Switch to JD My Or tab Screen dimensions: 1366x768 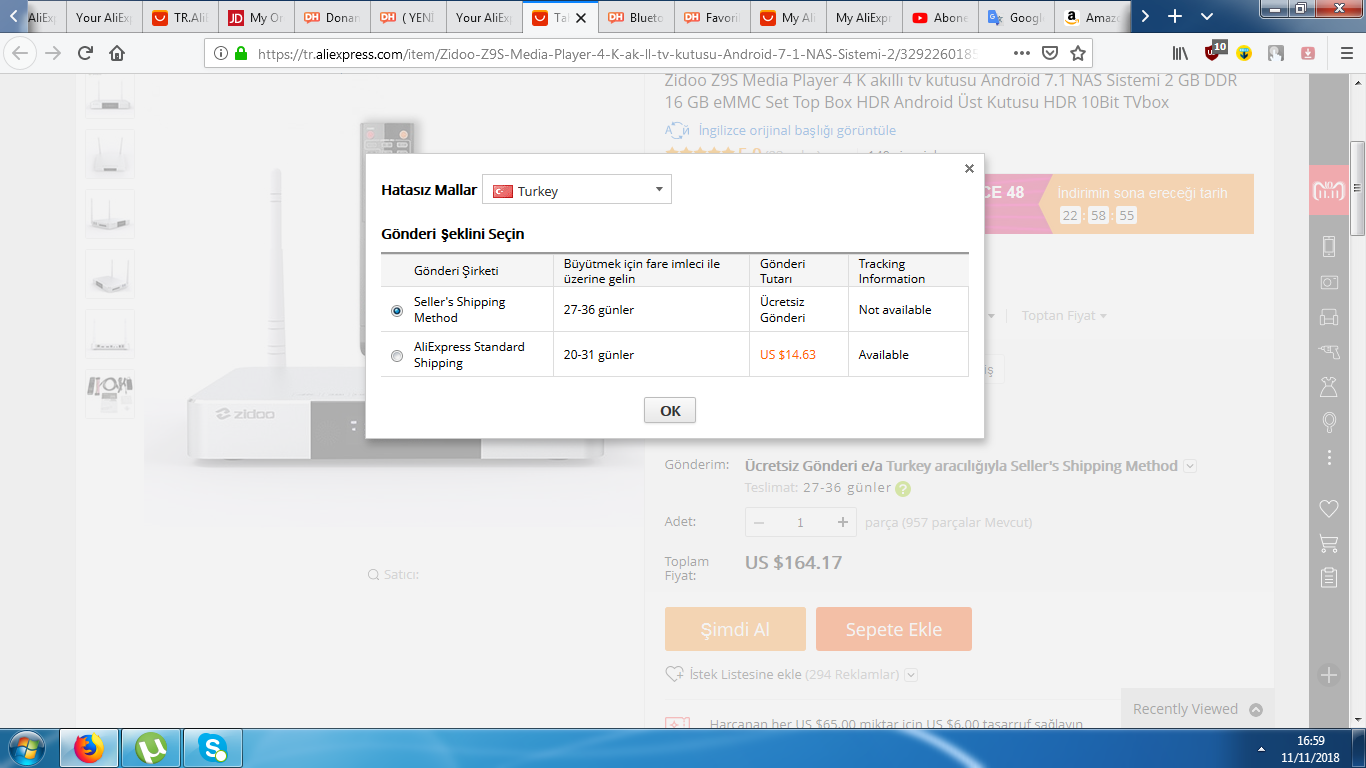tap(257, 17)
